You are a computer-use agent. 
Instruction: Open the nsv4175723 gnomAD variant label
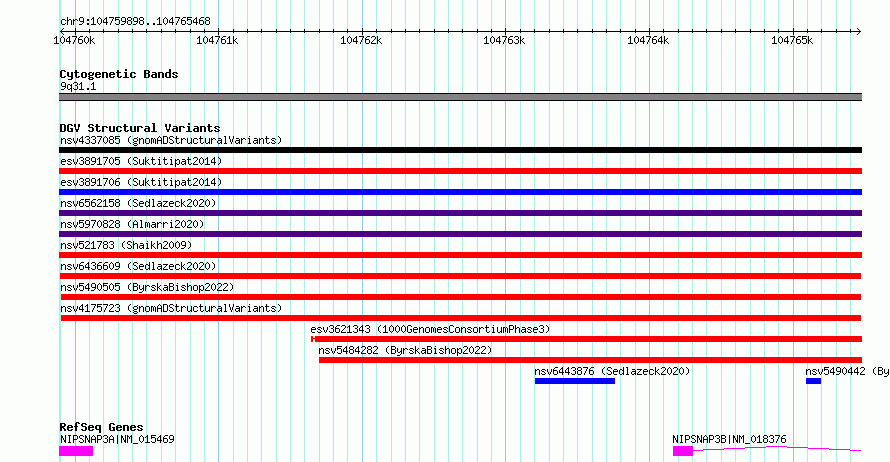coord(171,308)
